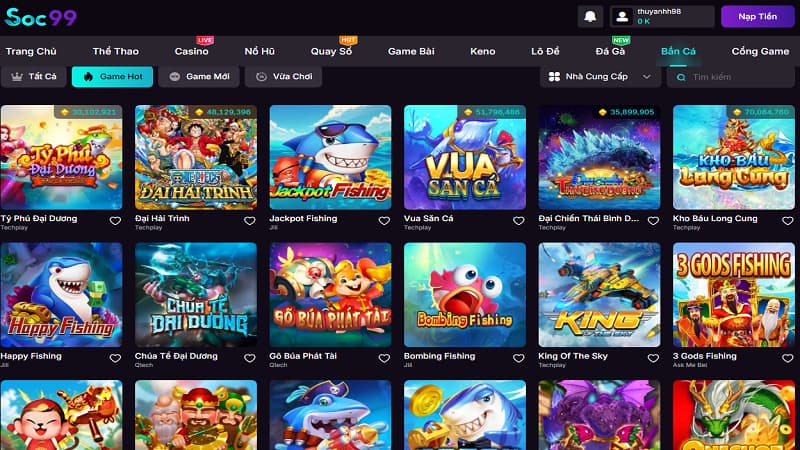Click jackpot amount 48,129,396 badge
Screen dimensions: 800x450
[223, 112]
